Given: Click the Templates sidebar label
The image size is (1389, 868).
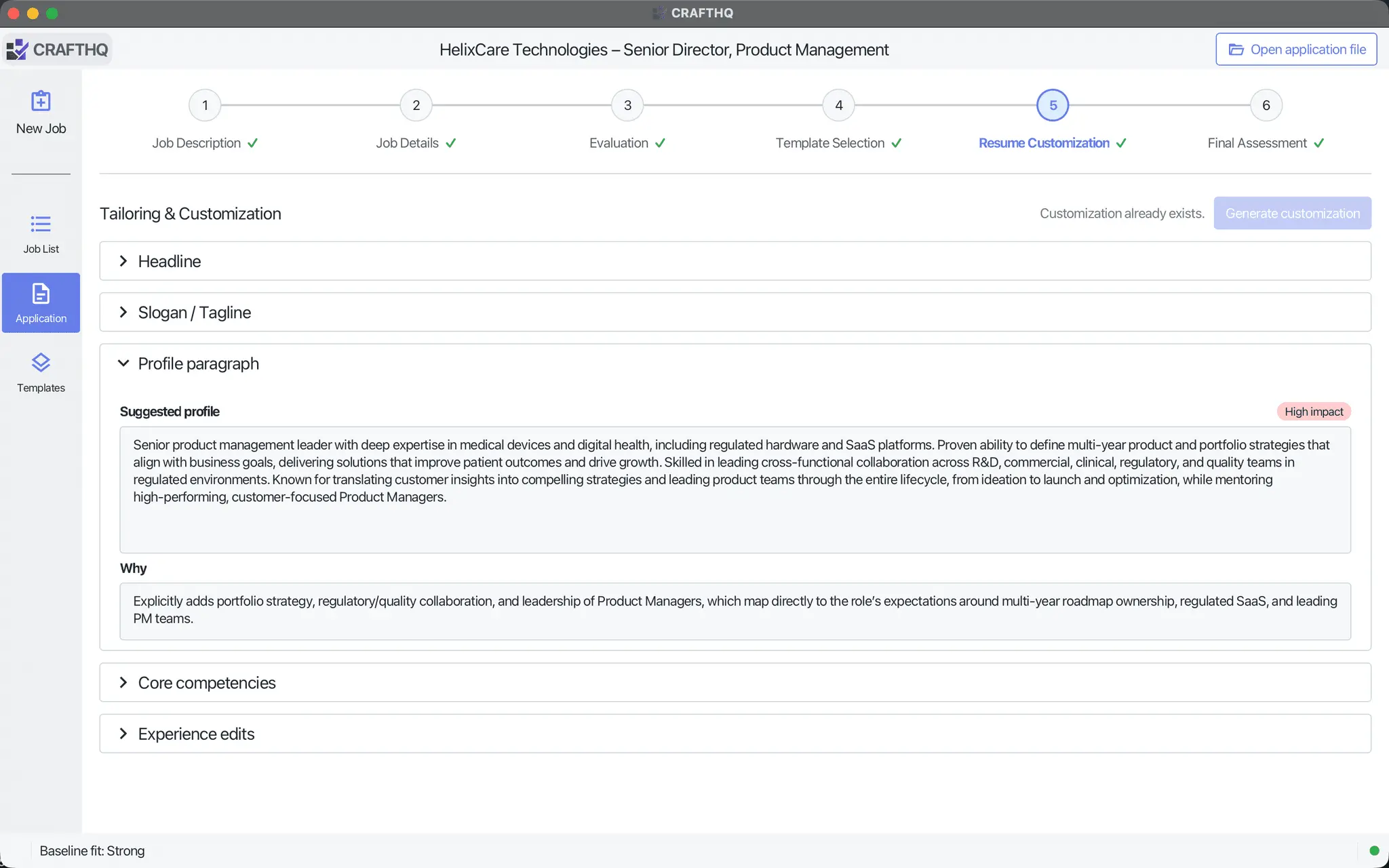Looking at the screenshot, I should pos(41,388).
